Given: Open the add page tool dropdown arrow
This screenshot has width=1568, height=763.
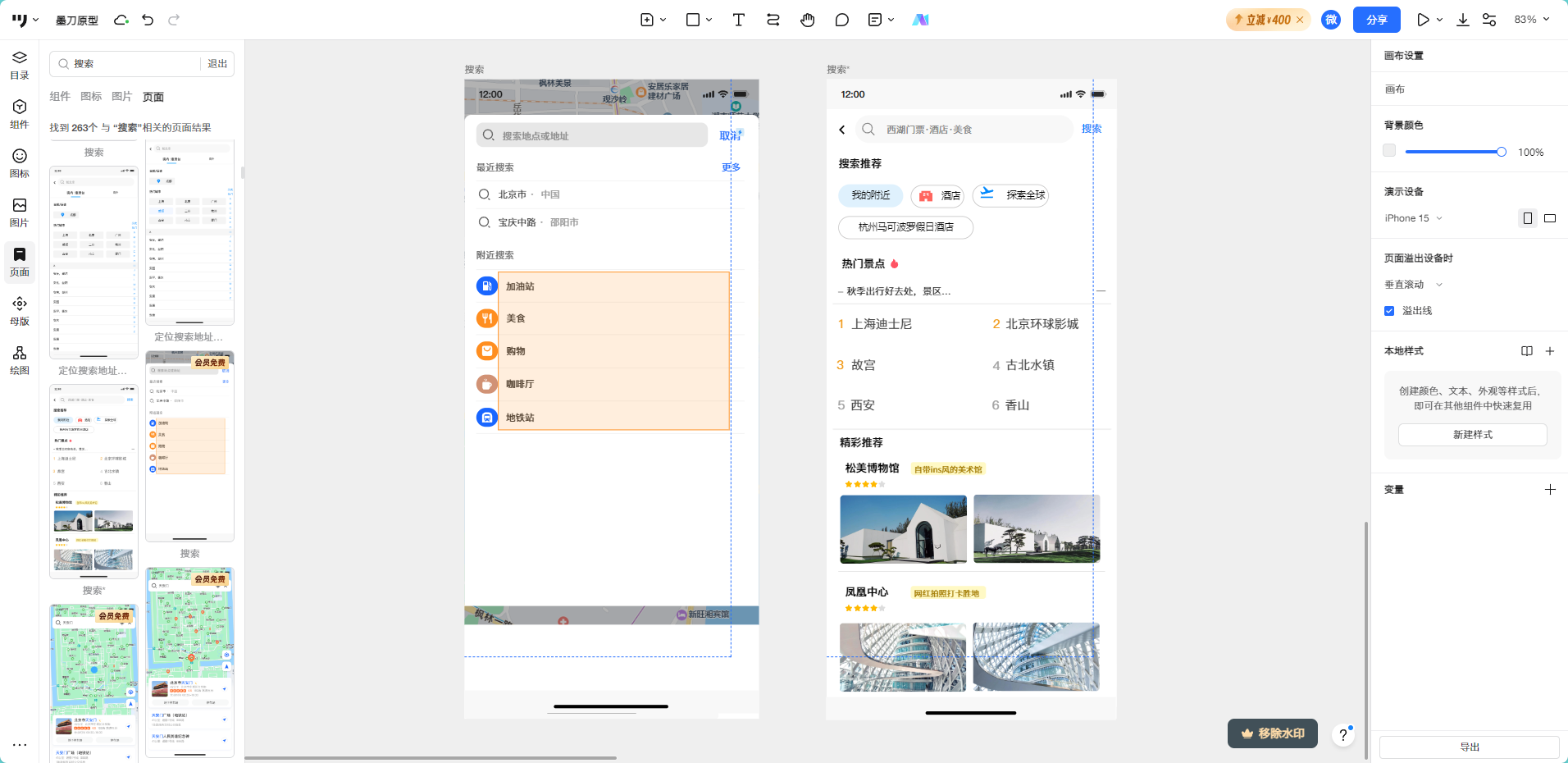Looking at the screenshot, I should pyautogui.click(x=663, y=20).
